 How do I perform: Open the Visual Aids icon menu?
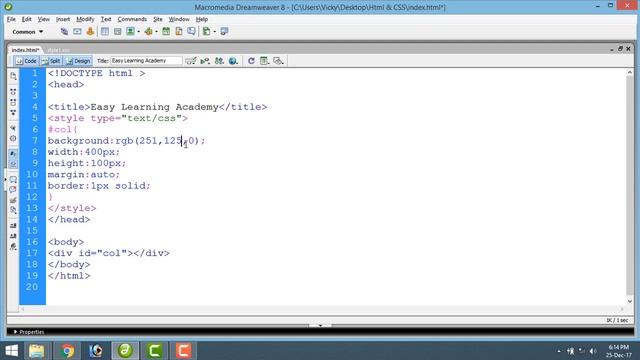[278, 61]
